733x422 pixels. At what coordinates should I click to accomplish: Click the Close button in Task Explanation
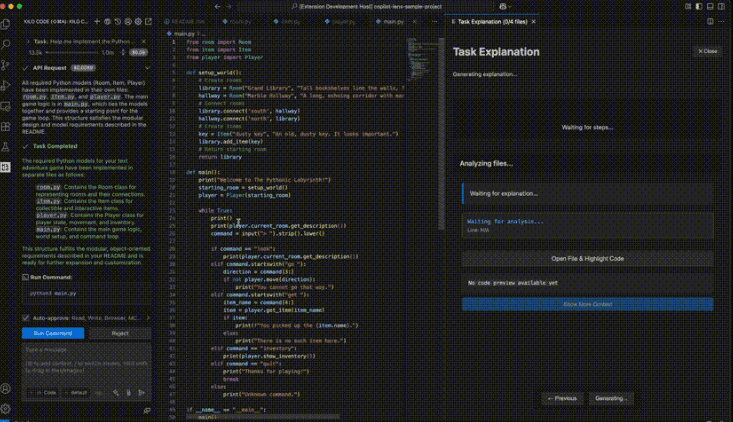(707, 51)
